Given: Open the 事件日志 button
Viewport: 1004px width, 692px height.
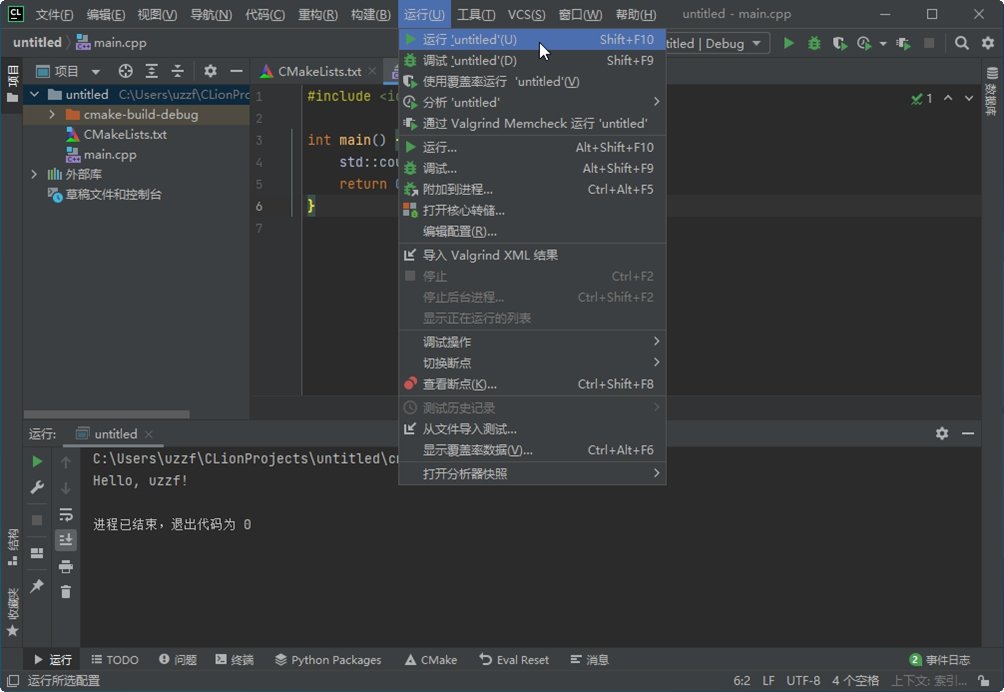Looking at the screenshot, I should [x=939, y=660].
